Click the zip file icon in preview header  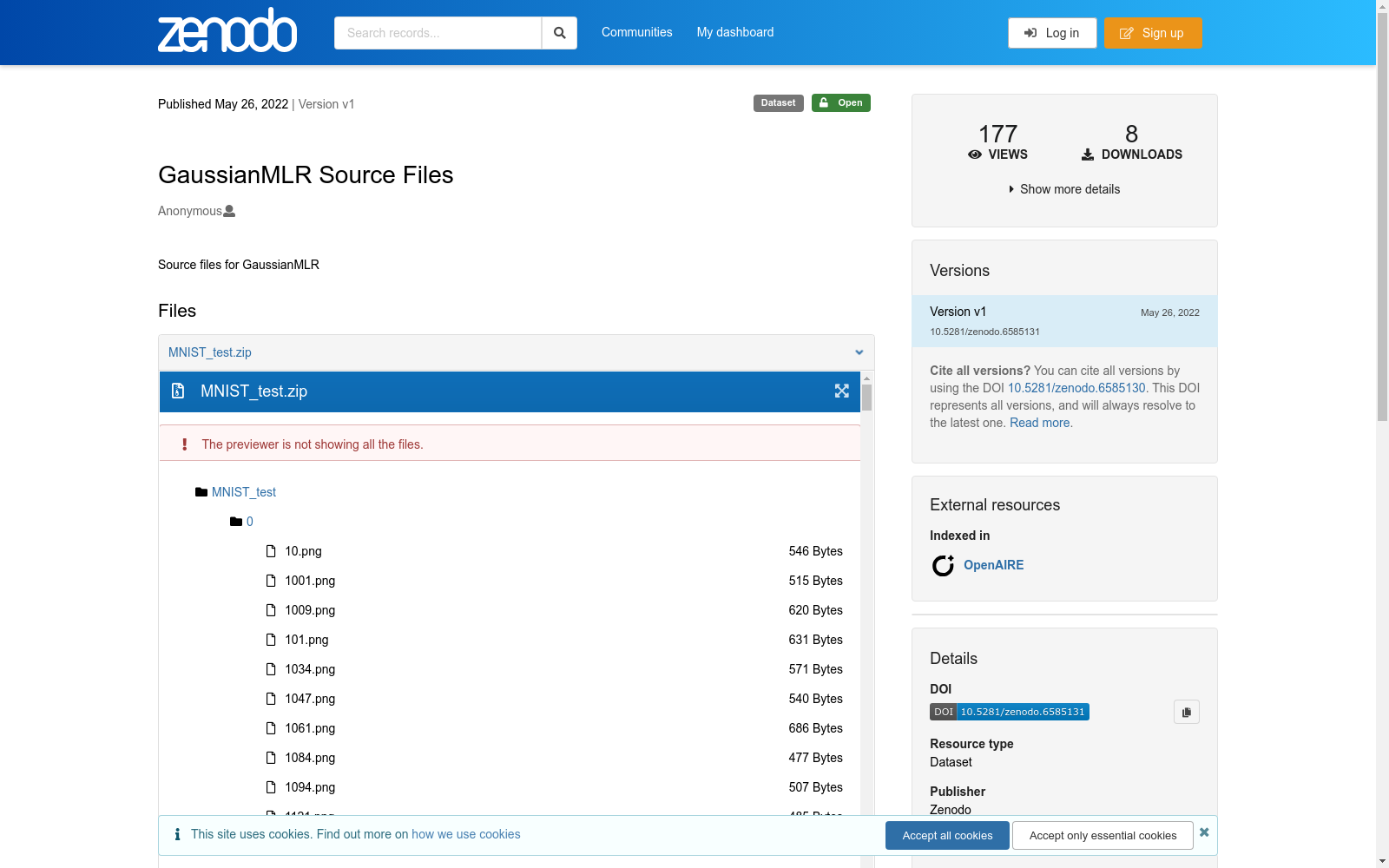tap(178, 391)
